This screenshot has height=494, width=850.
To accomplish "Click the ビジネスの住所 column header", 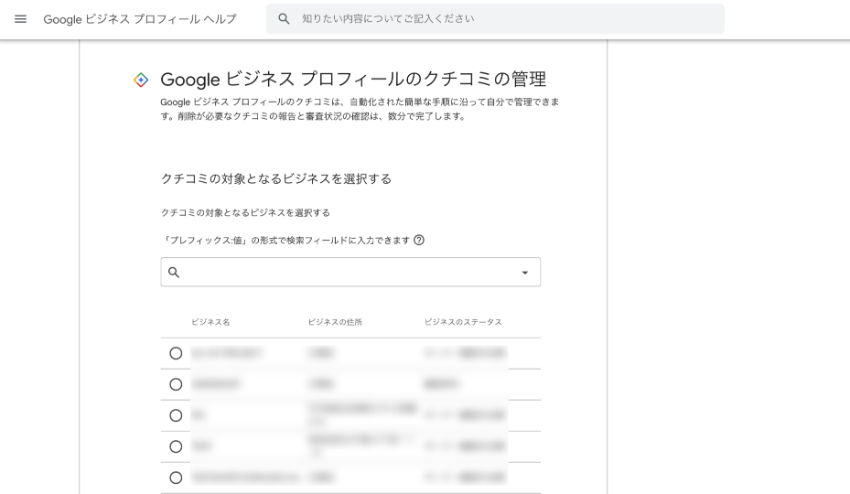I will tap(334, 322).
